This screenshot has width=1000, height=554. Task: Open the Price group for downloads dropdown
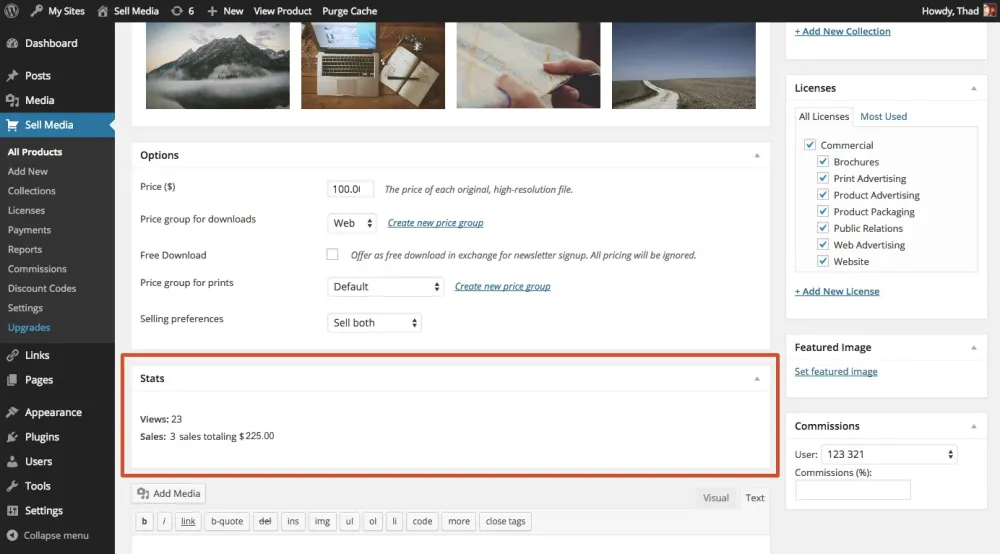[x=352, y=223]
